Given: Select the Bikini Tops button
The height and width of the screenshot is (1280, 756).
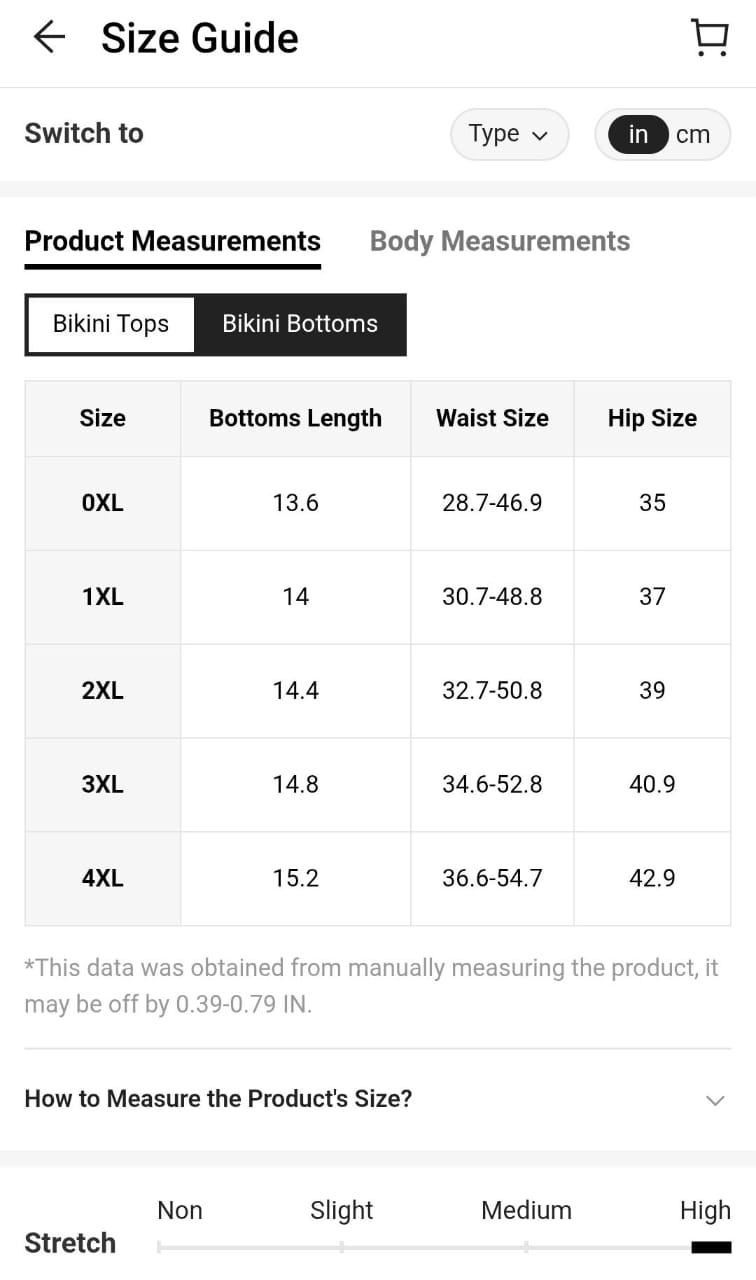Looking at the screenshot, I should (x=111, y=324).
